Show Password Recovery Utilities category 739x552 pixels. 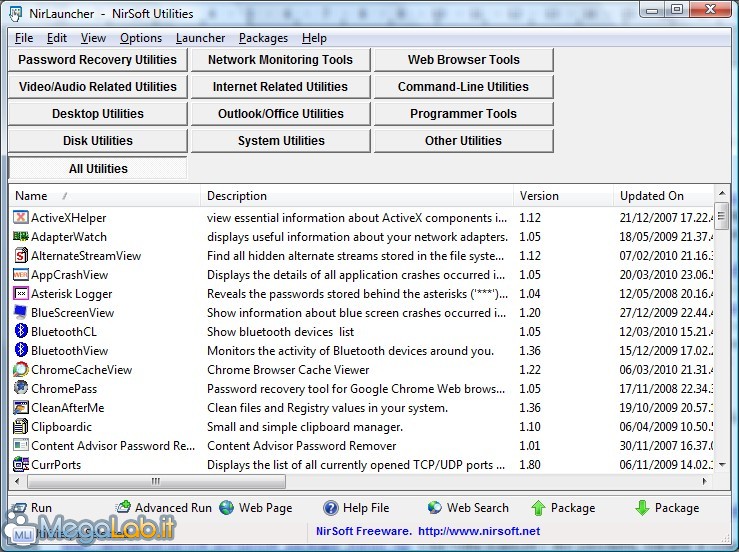point(98,60)
